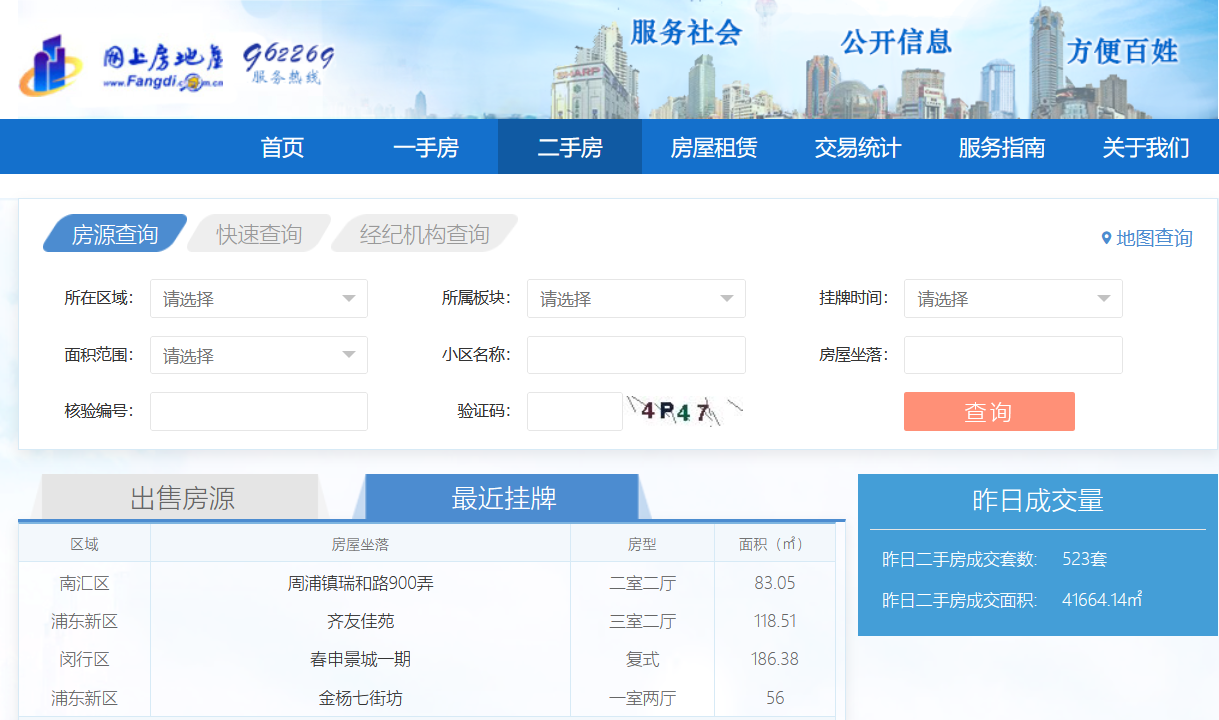This screenshot has height=720, width=1219.
Task: Go to 首页 in the navigation bar
Action: click(282, 148)
